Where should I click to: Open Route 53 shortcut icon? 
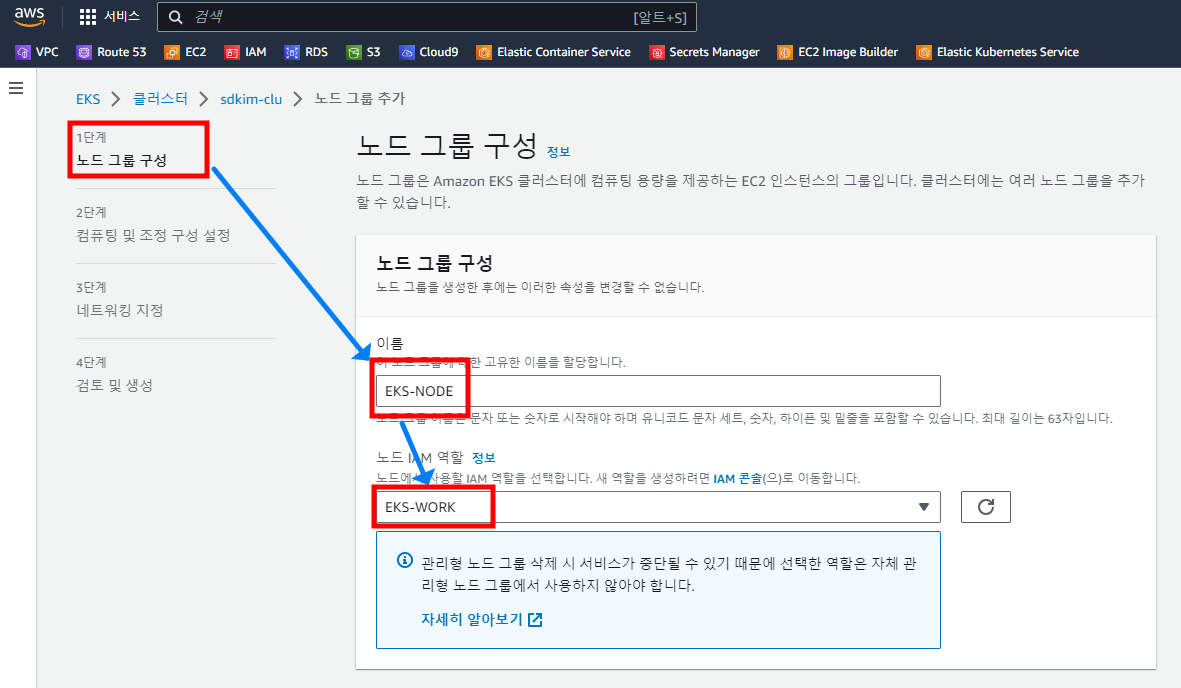pos(84,52)
